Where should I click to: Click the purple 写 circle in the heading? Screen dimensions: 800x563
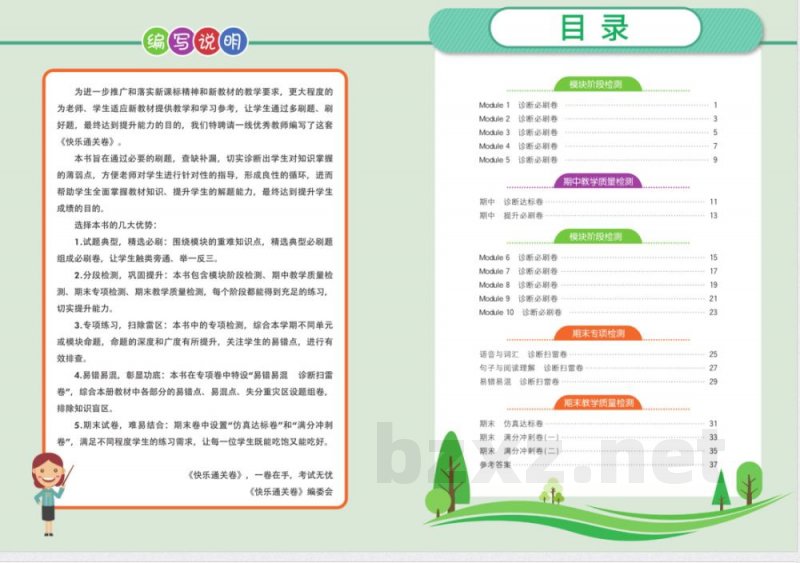click(x=181, y=41)
